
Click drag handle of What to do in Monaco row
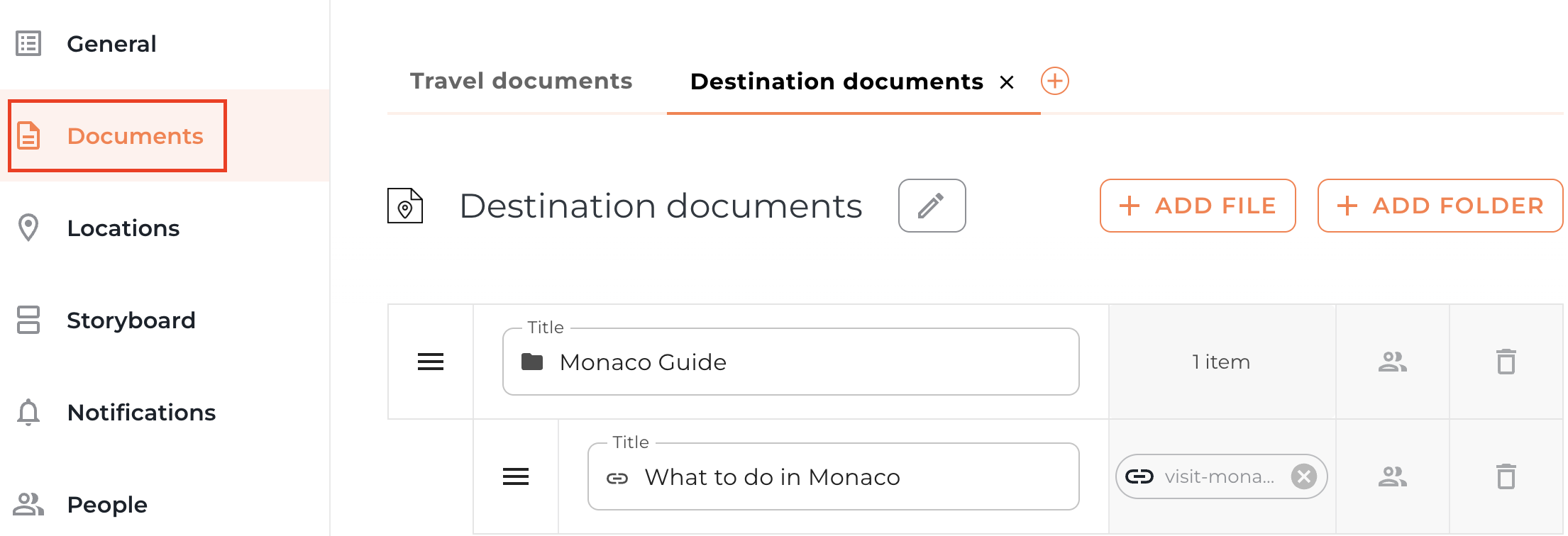515,476
